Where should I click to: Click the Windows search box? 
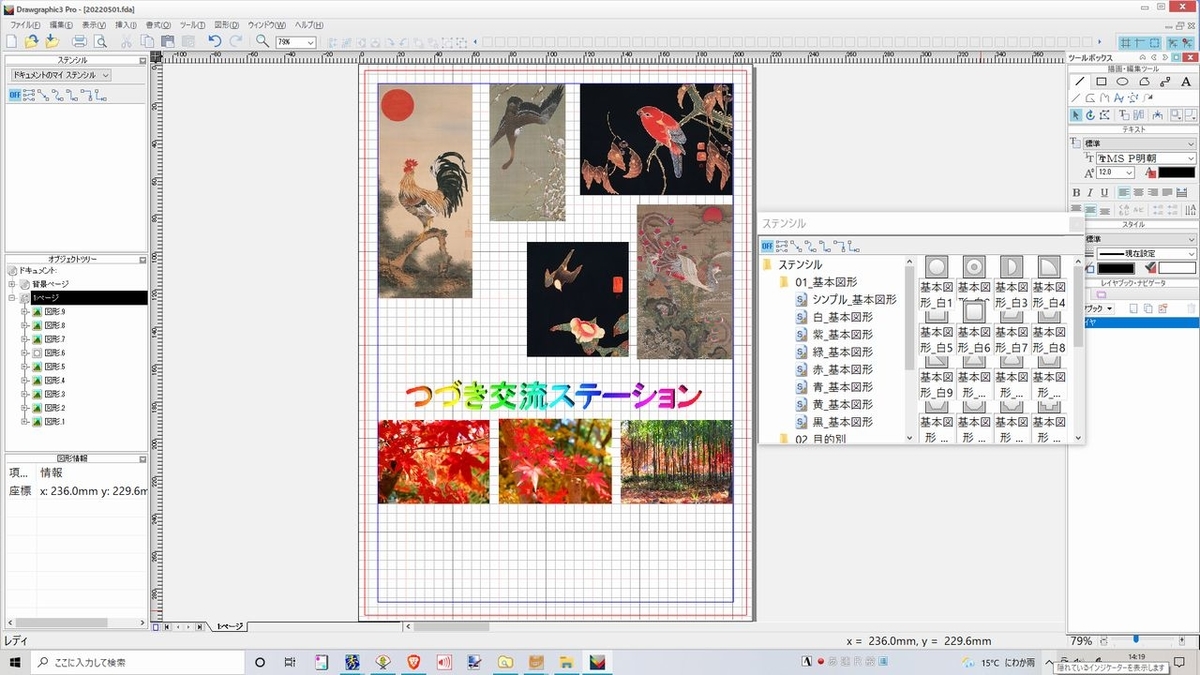tap(137, 662)
